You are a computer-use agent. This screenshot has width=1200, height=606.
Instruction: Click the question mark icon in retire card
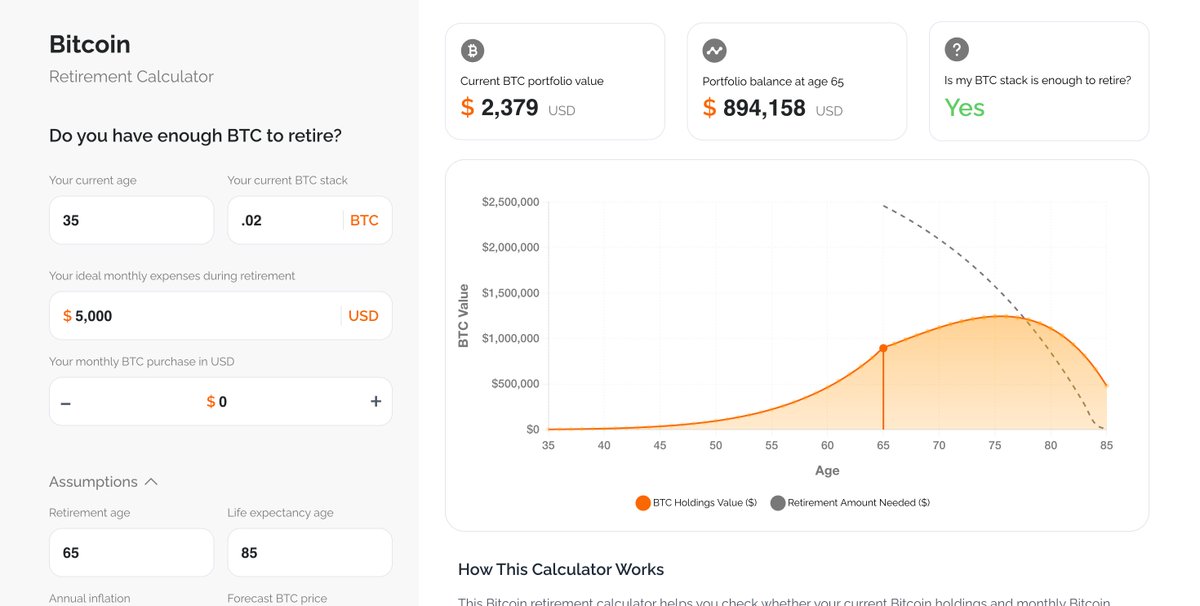tap(957, 50)
